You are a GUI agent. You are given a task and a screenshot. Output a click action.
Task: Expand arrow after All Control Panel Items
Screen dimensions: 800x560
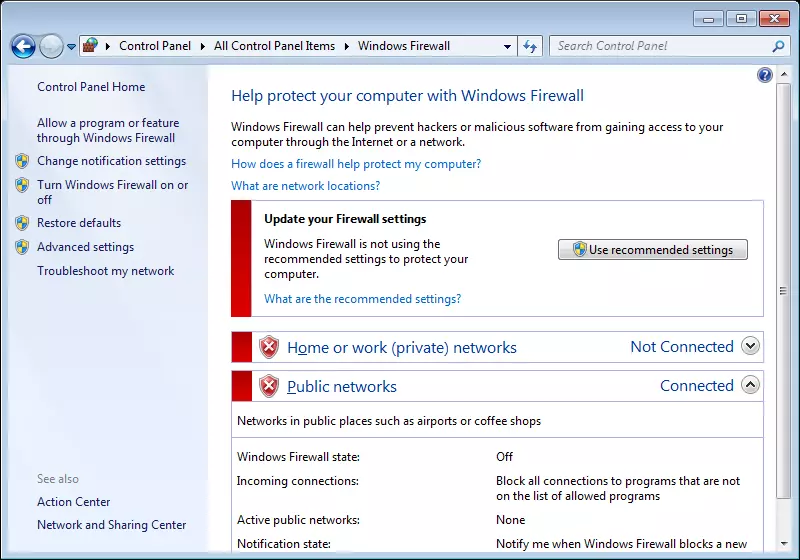347,46
